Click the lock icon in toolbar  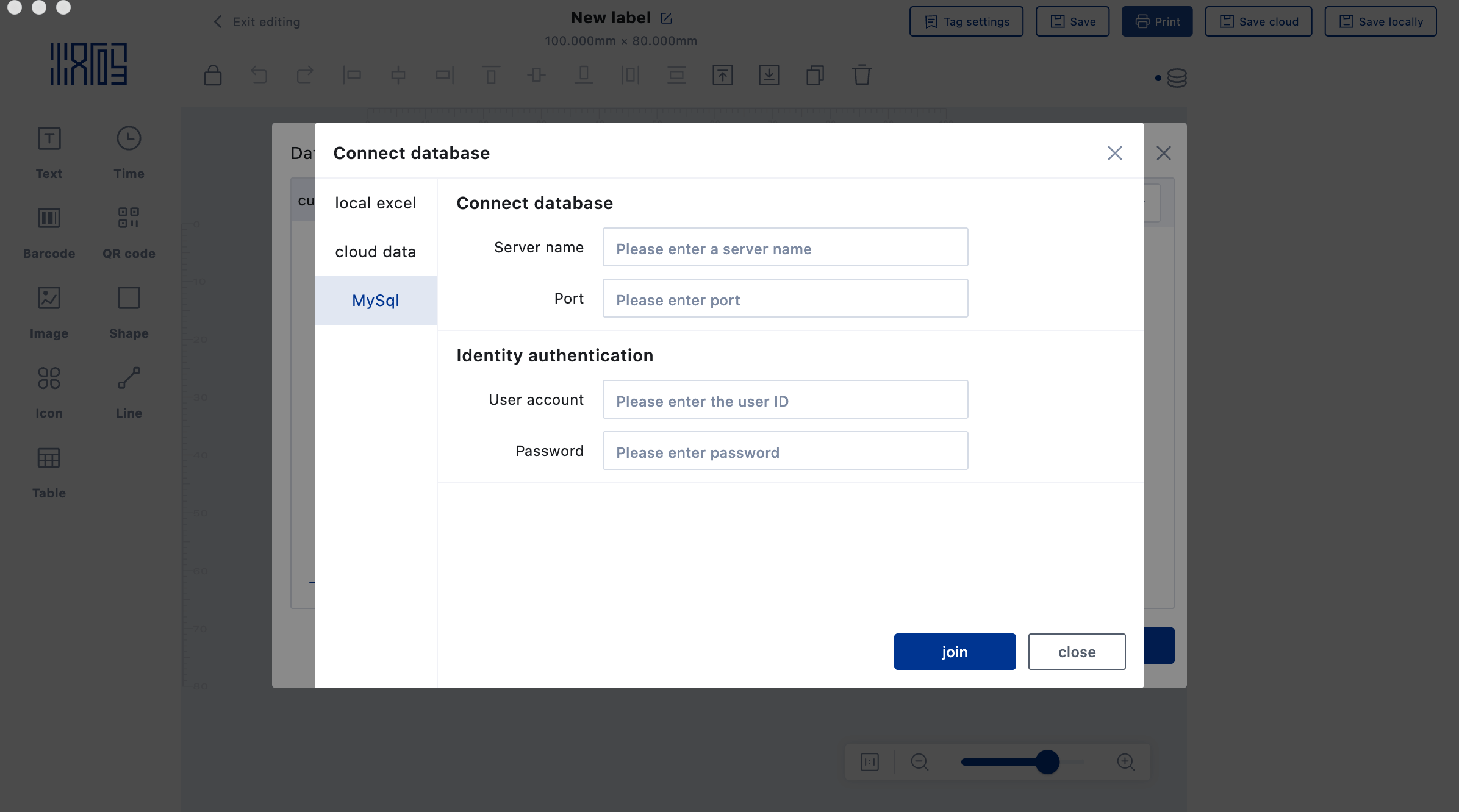coord(212,75)
